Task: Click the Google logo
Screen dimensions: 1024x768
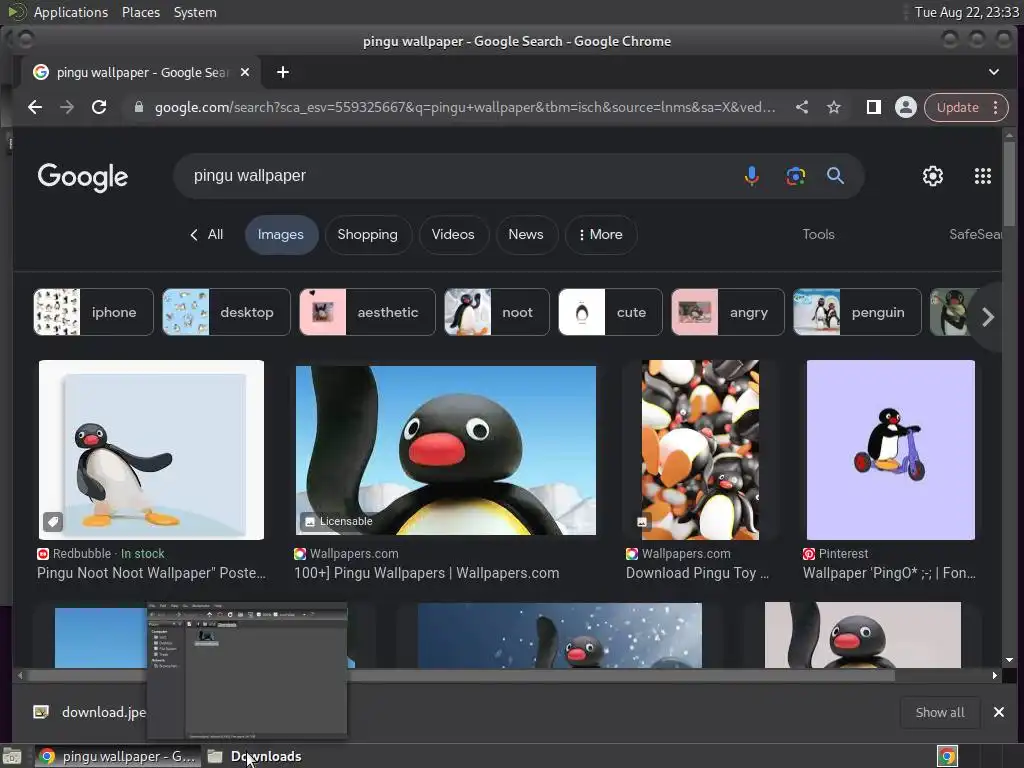Action: tap(83, 176)
